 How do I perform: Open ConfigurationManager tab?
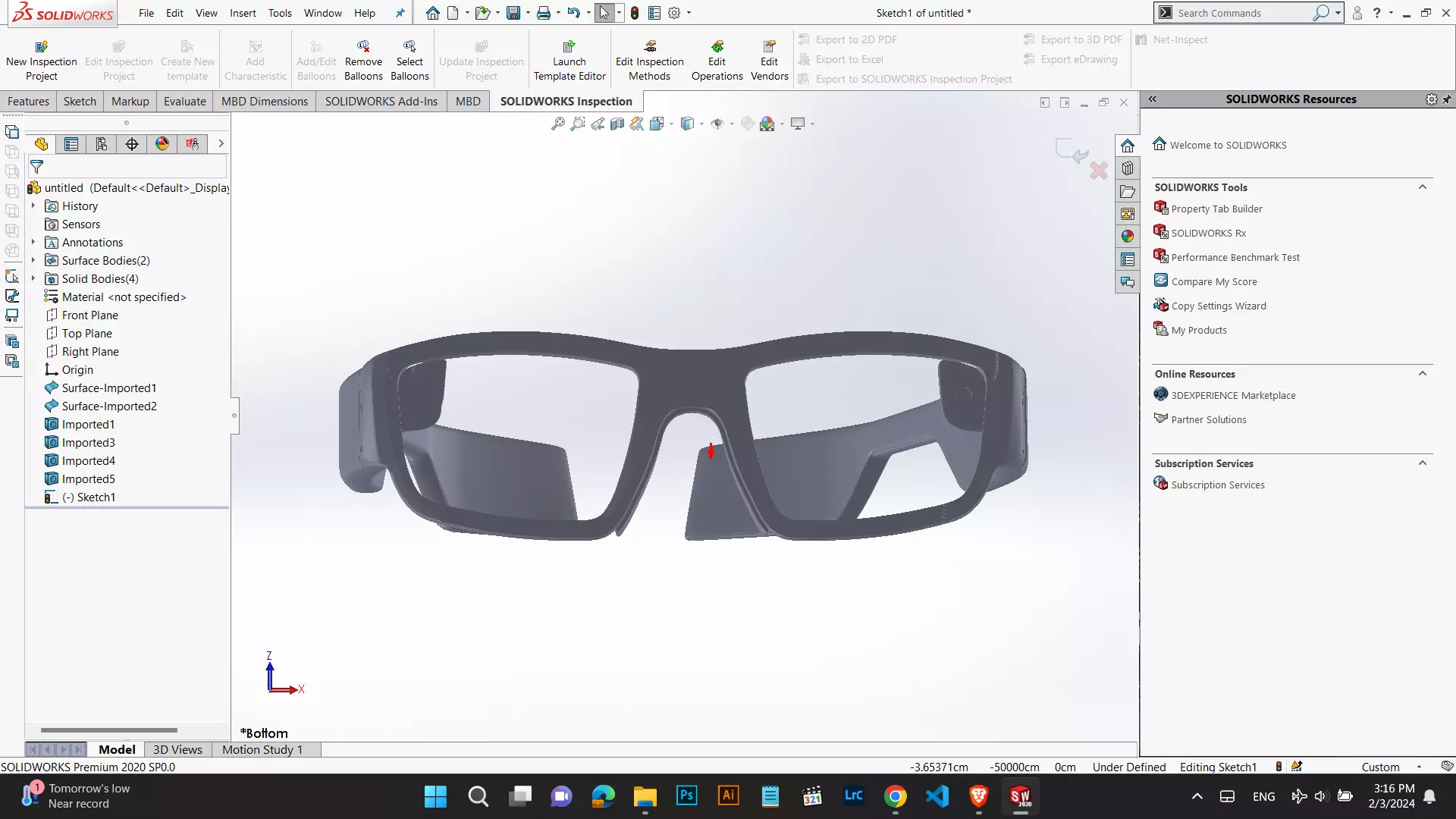(102, 144)
